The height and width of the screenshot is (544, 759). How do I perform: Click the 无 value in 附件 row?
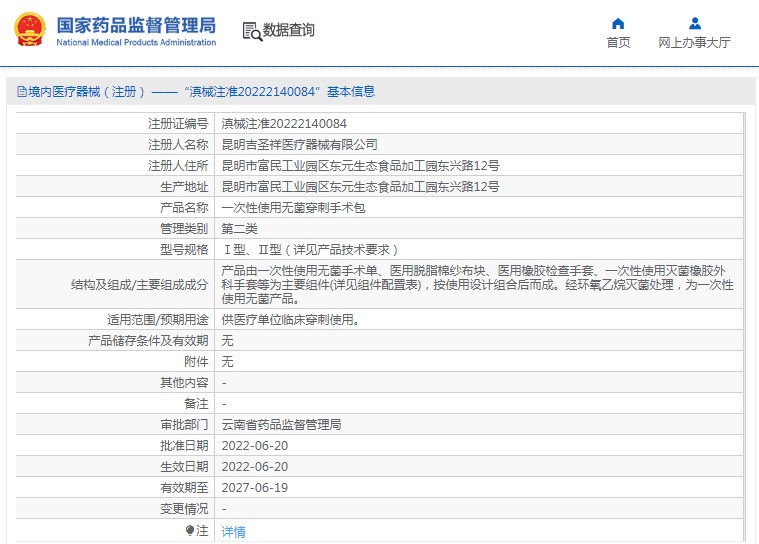[227, 362]
